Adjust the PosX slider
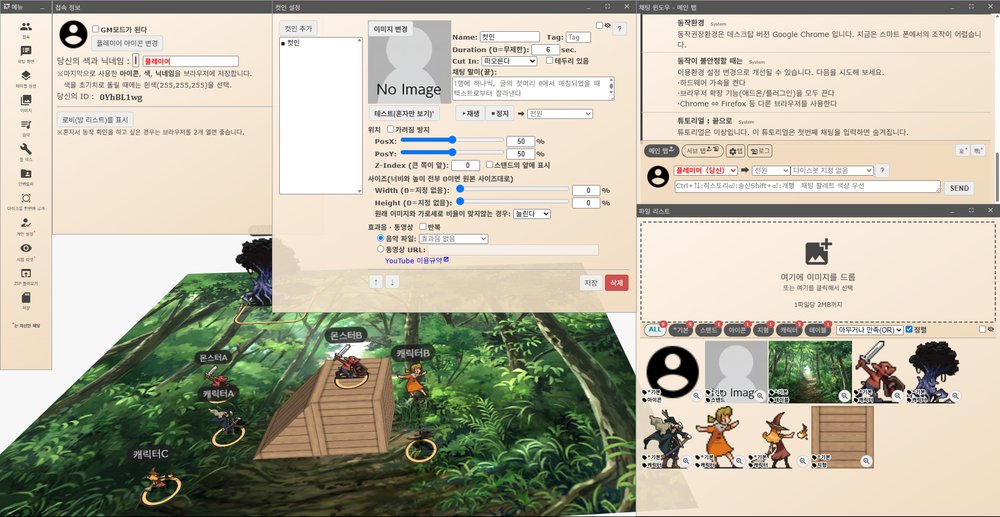 coord(452,140)
